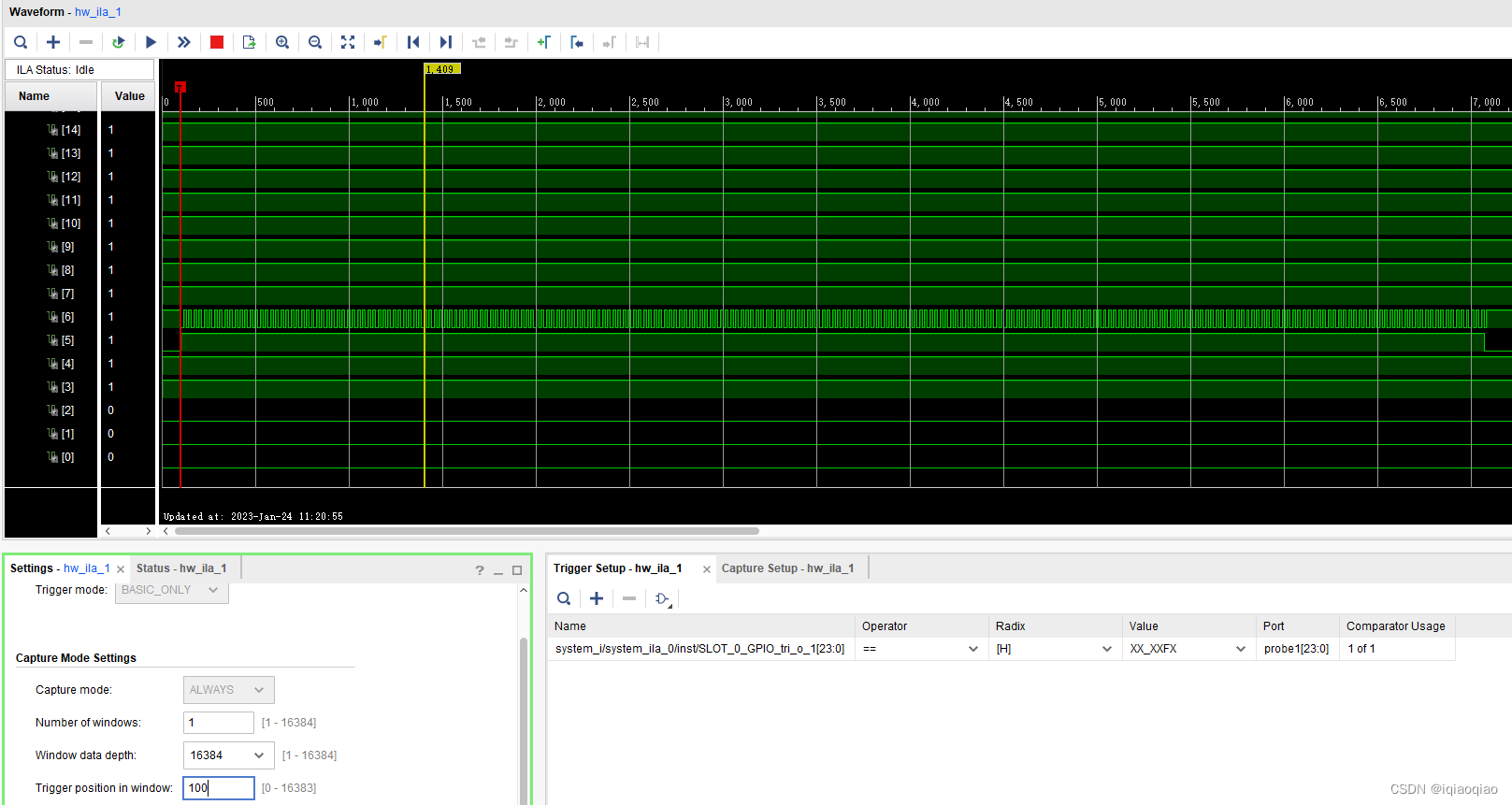Select signal bit [5] in the list
Viewport: 1512px width, 805px height.
click(61, 340)
